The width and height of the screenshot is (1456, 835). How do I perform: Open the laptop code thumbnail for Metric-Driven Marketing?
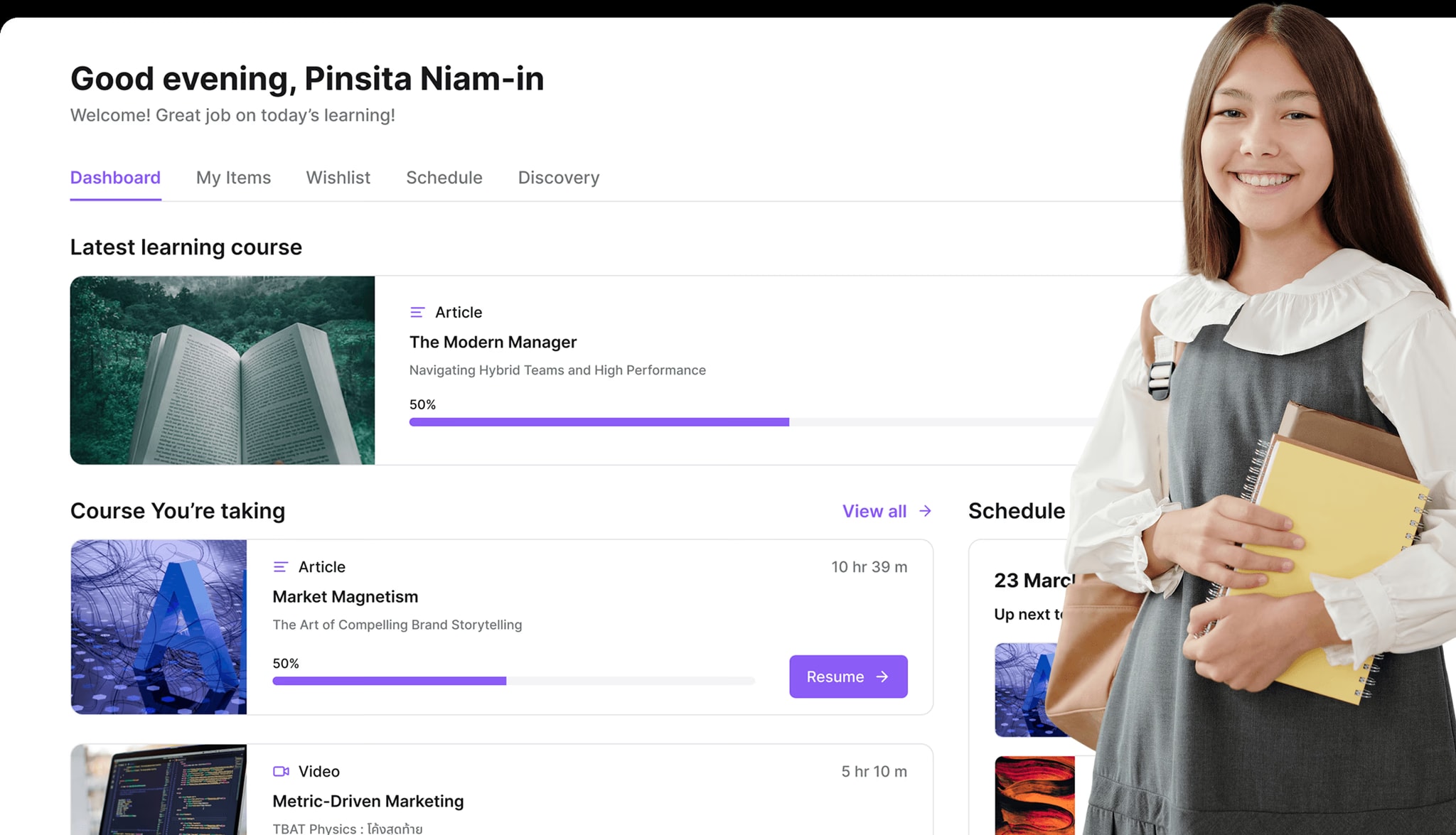[159, 790]
